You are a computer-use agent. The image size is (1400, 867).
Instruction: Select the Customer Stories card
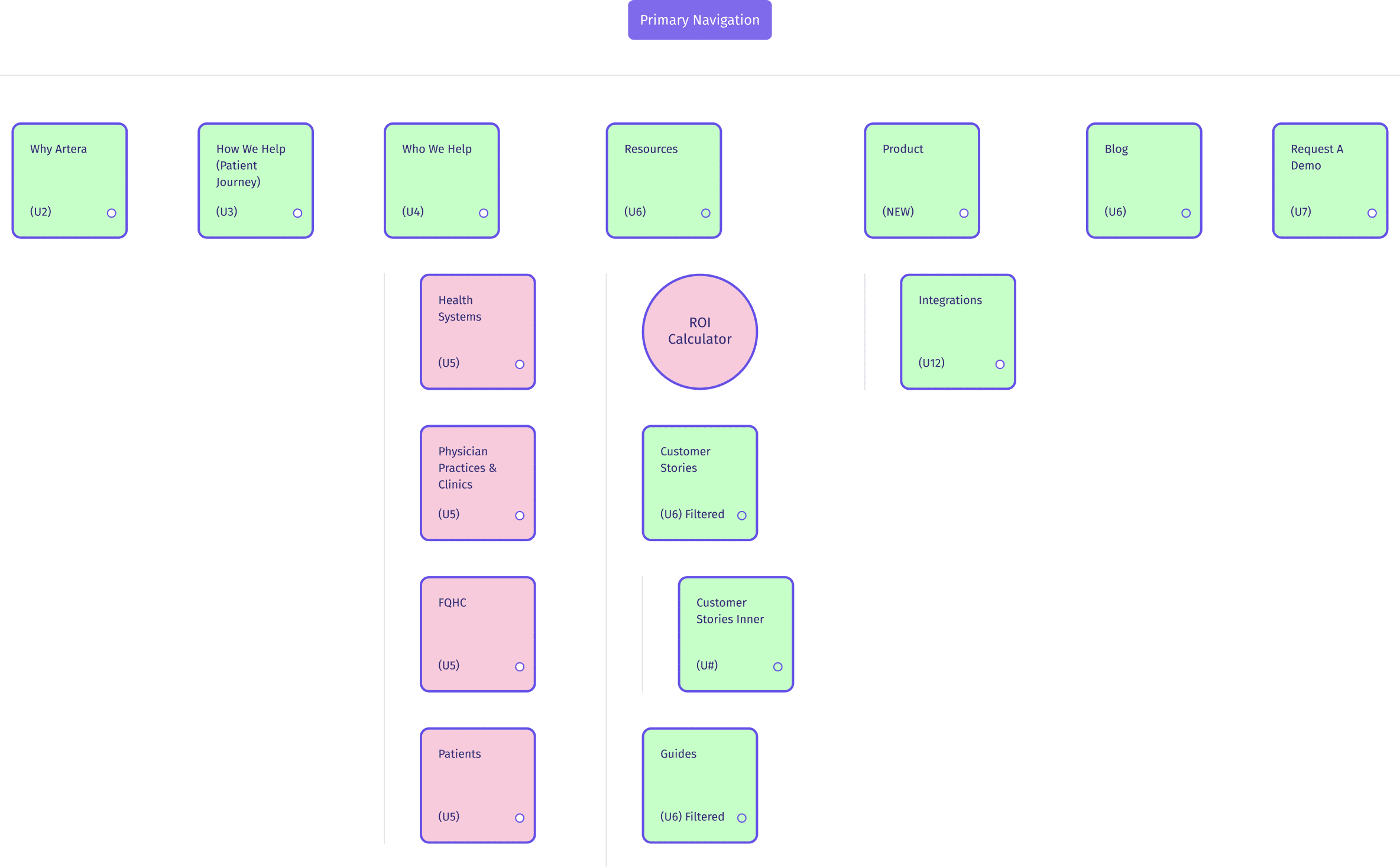[700, 483]
